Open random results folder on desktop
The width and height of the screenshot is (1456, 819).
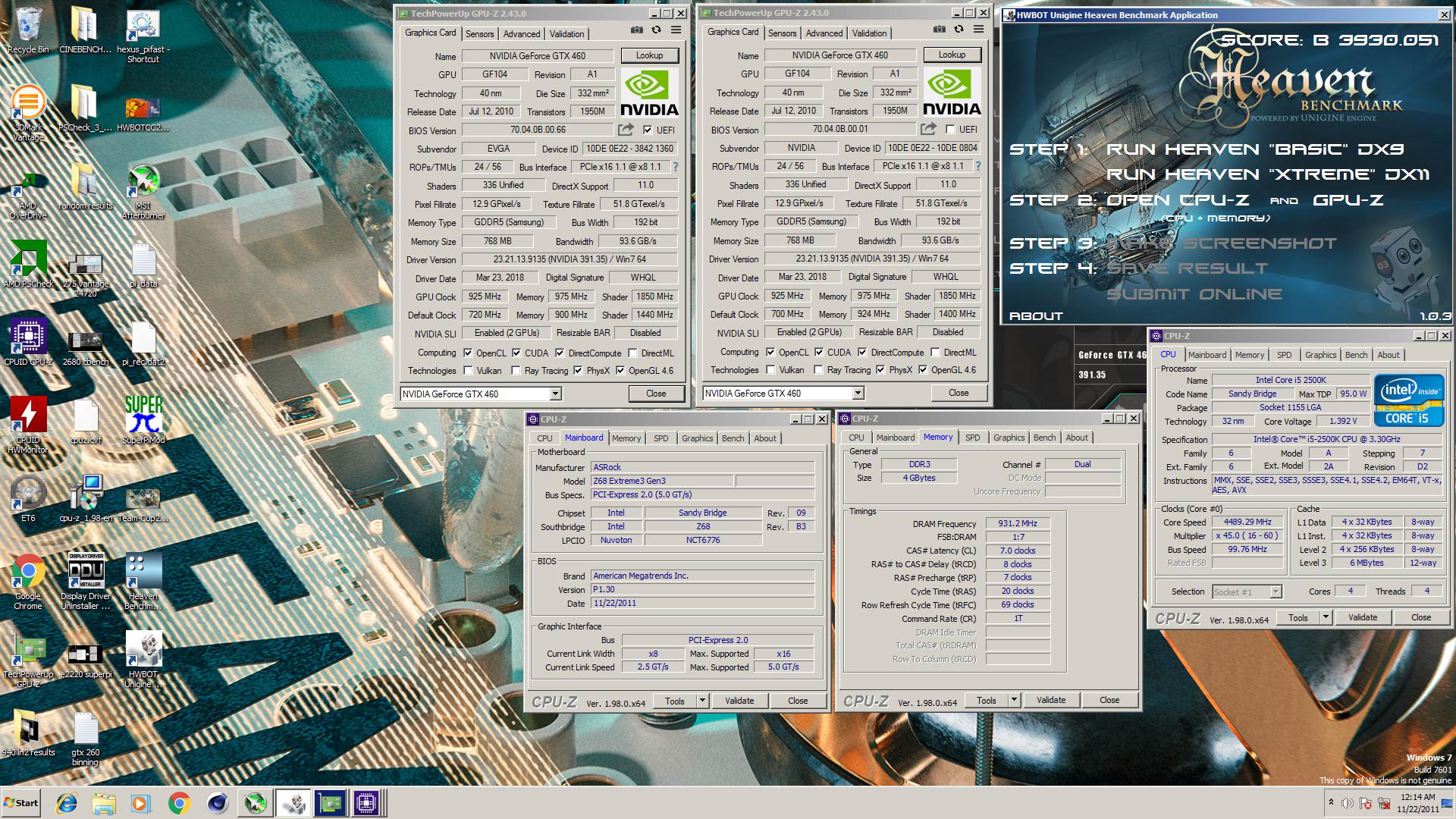click(86, 186)
